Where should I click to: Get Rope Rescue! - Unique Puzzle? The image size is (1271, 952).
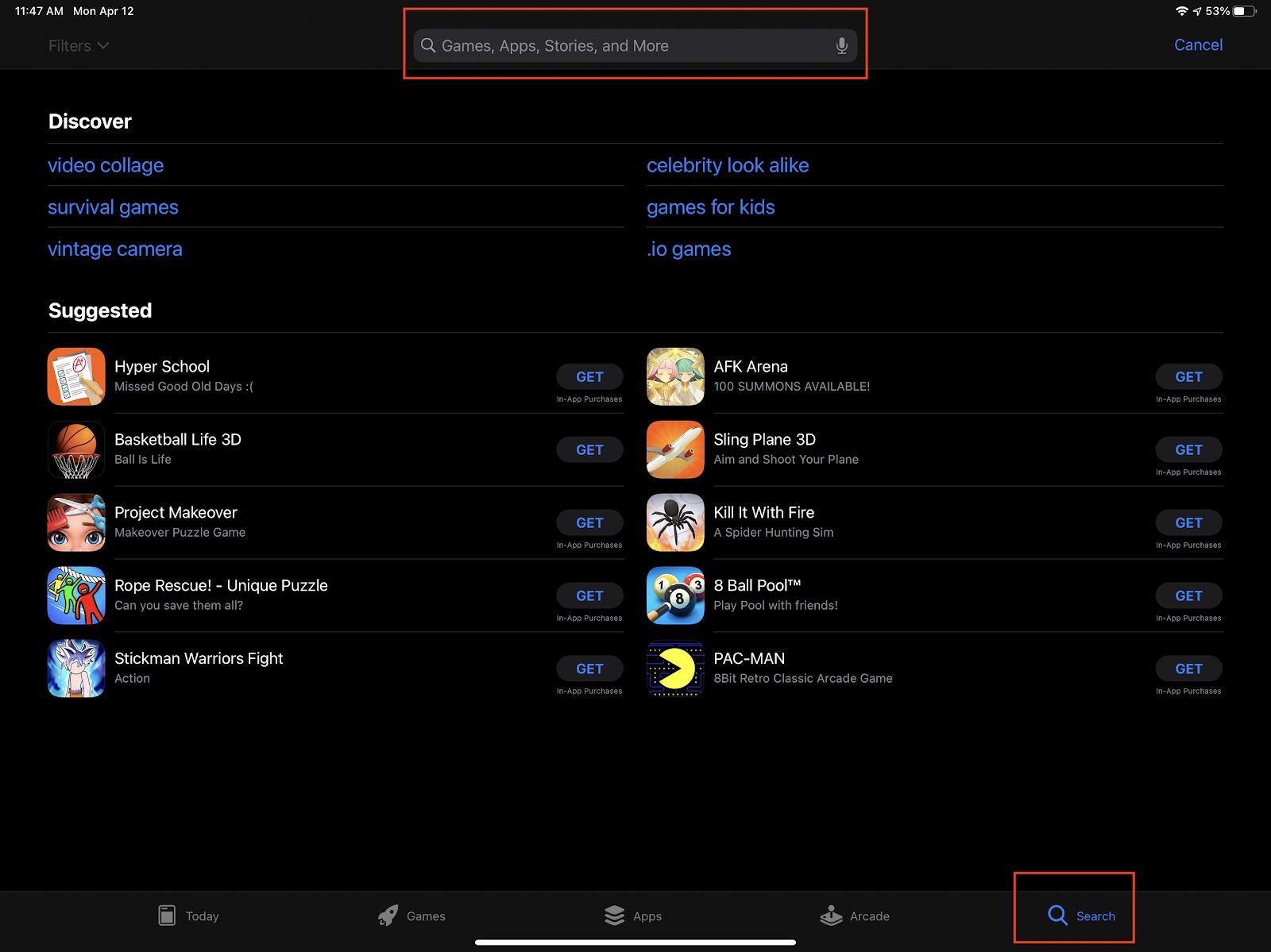[589, 596]
